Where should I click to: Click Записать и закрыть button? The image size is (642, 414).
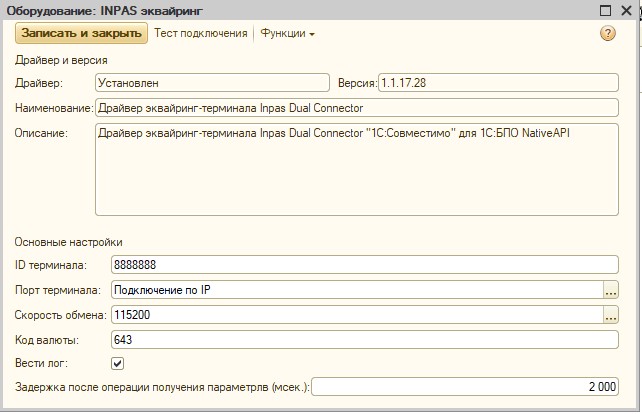click(81, 33)
